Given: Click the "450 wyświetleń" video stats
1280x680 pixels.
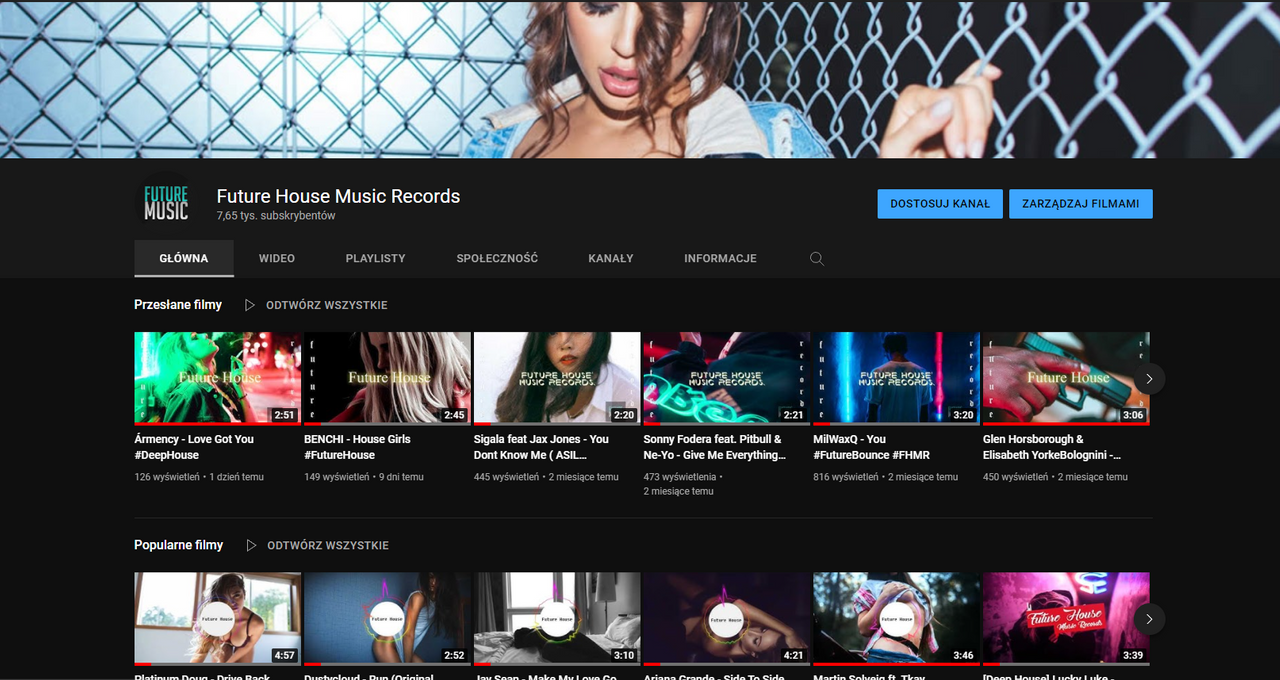Looking at the screenshot, I should 1055,477.
